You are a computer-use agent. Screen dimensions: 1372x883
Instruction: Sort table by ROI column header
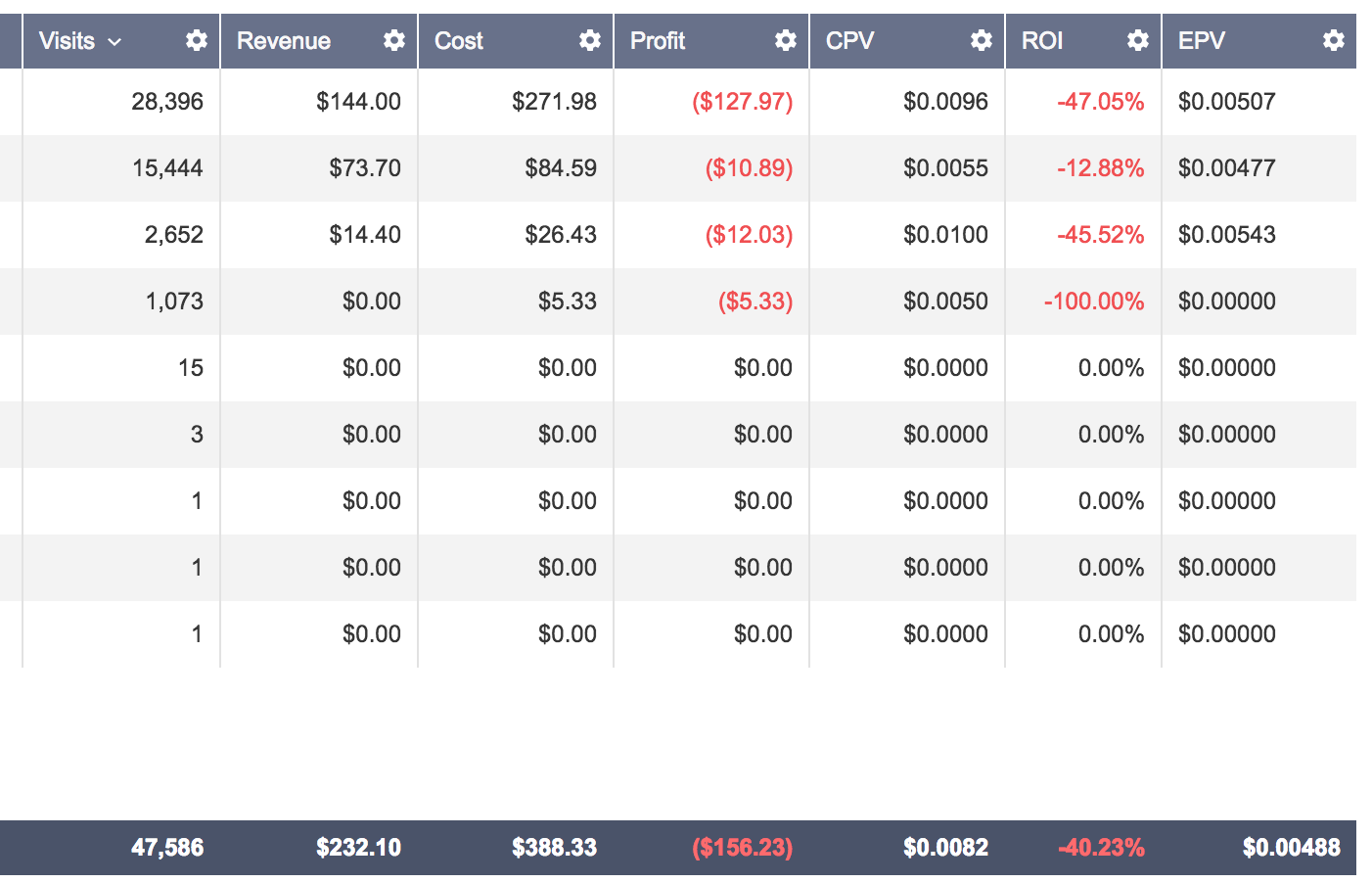pos(1042,41)
